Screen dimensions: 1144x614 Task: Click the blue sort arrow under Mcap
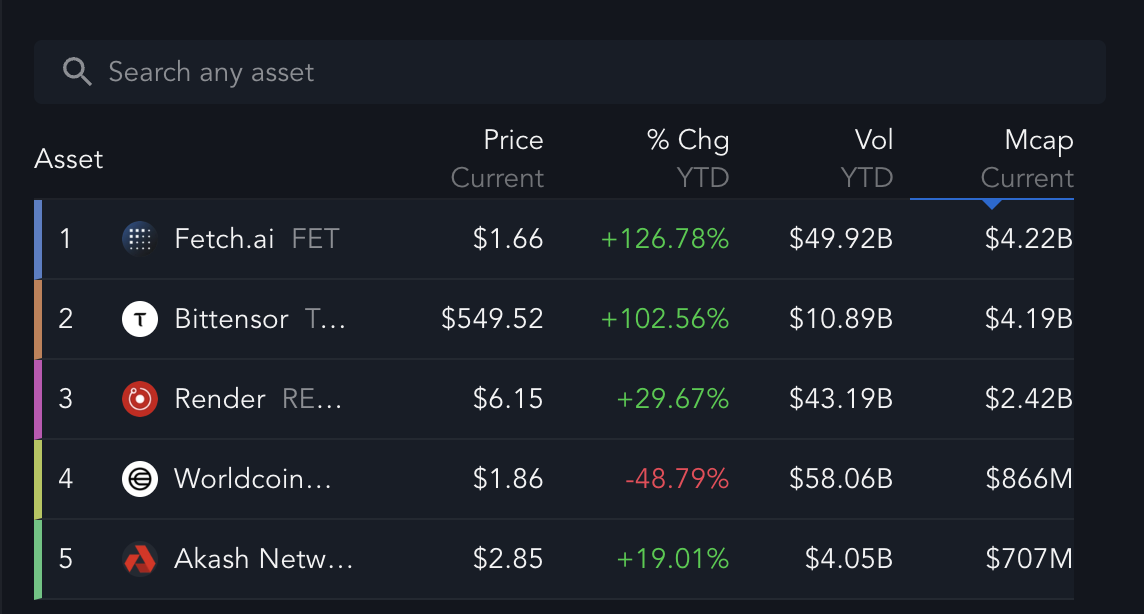click(x=992, y=204)
